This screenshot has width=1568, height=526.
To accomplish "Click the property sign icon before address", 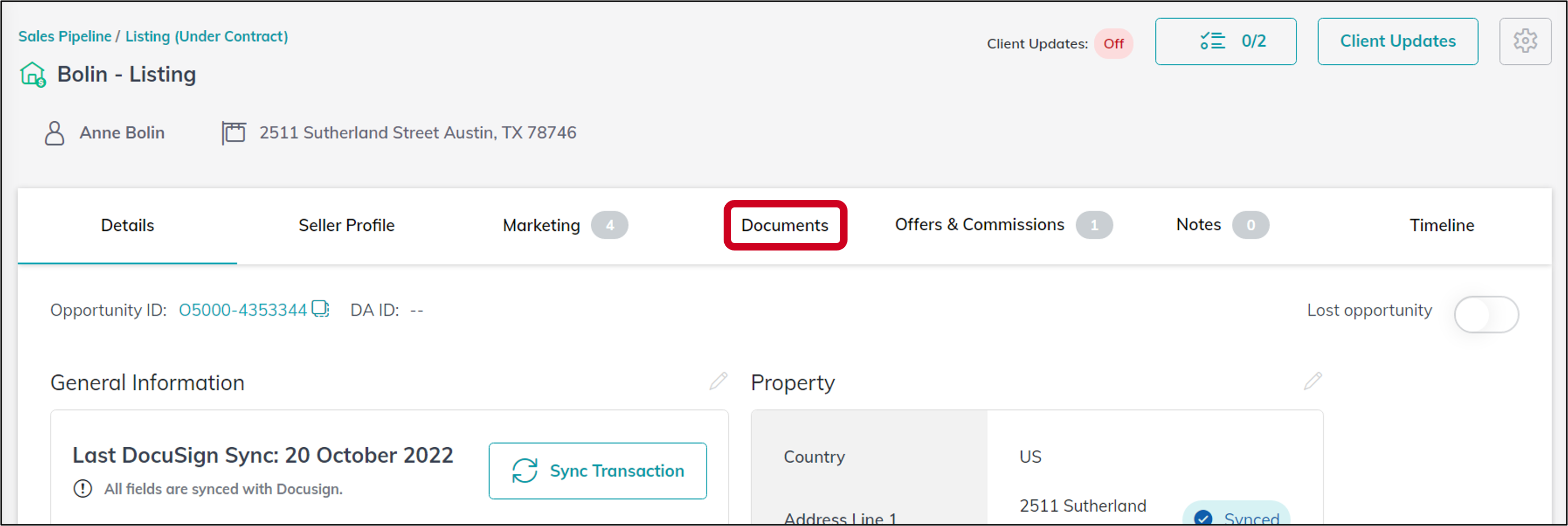I will 234,133.
